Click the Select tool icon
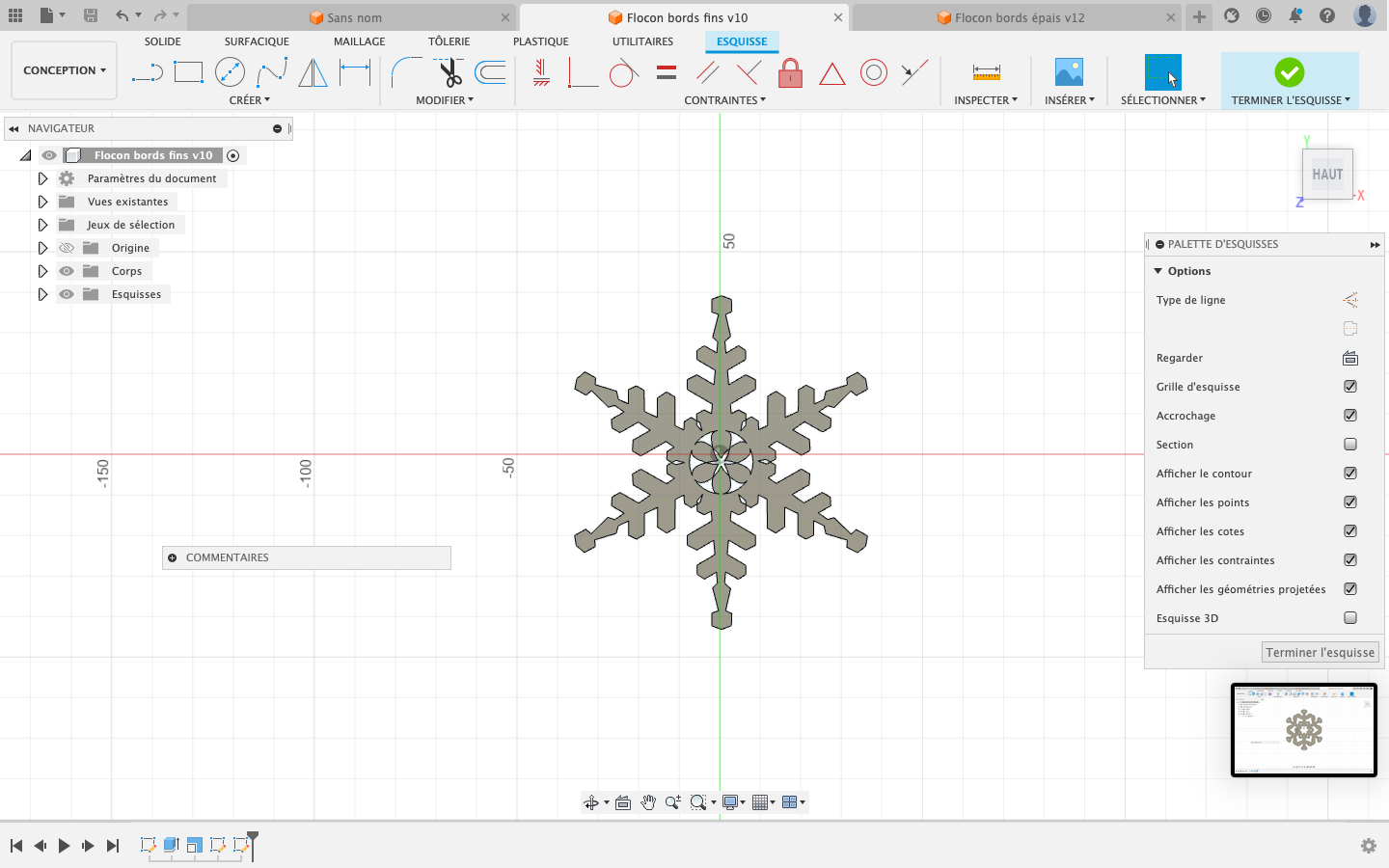The image size is (1389, 868). [1162, 72]
